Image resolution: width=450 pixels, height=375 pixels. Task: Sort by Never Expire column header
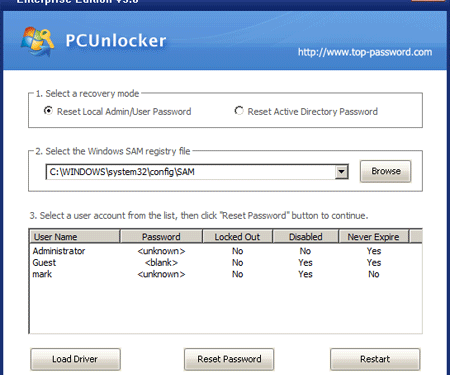pyautogui.click(x=373, y=237)
